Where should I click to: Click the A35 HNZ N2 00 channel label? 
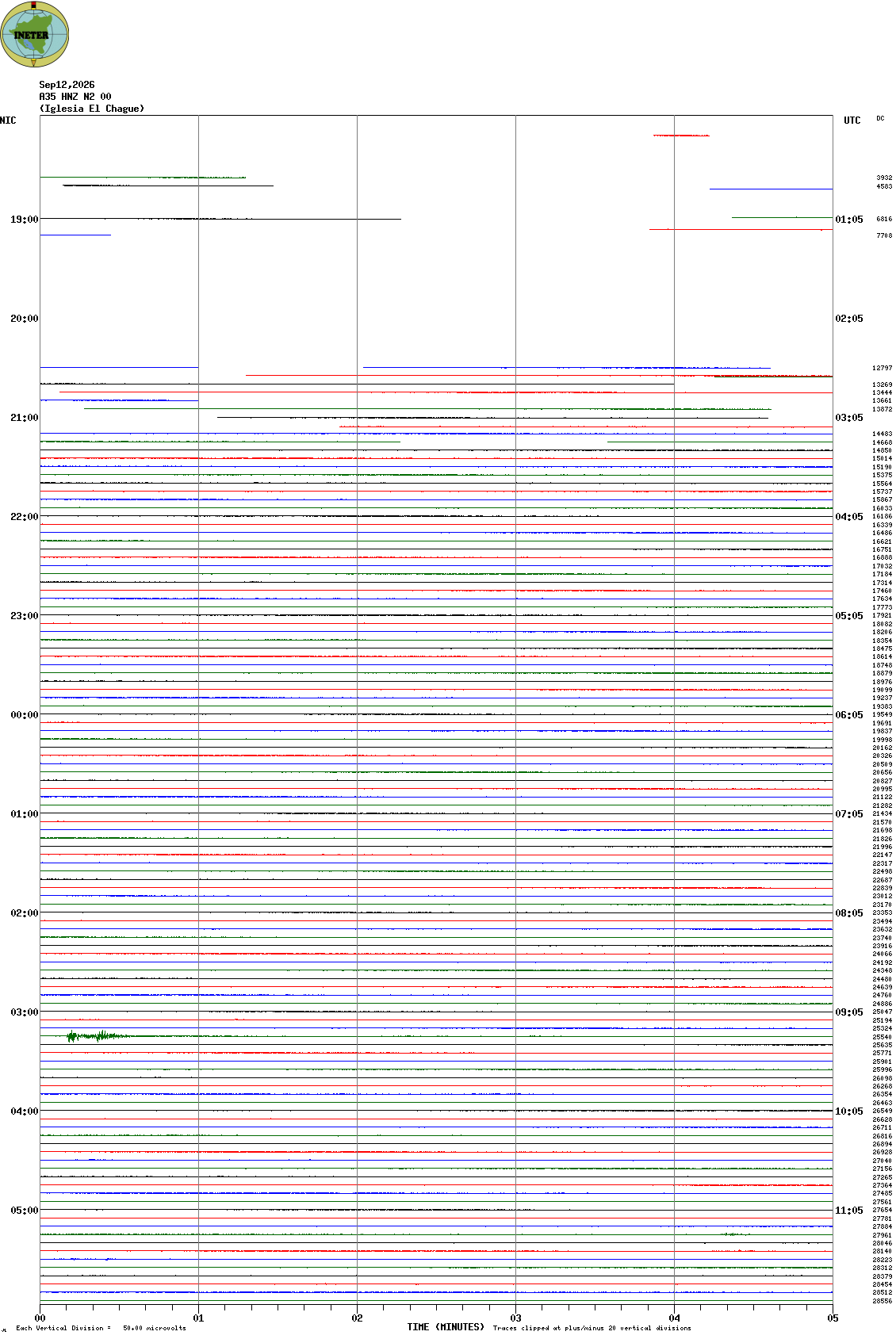click(75, 97)
